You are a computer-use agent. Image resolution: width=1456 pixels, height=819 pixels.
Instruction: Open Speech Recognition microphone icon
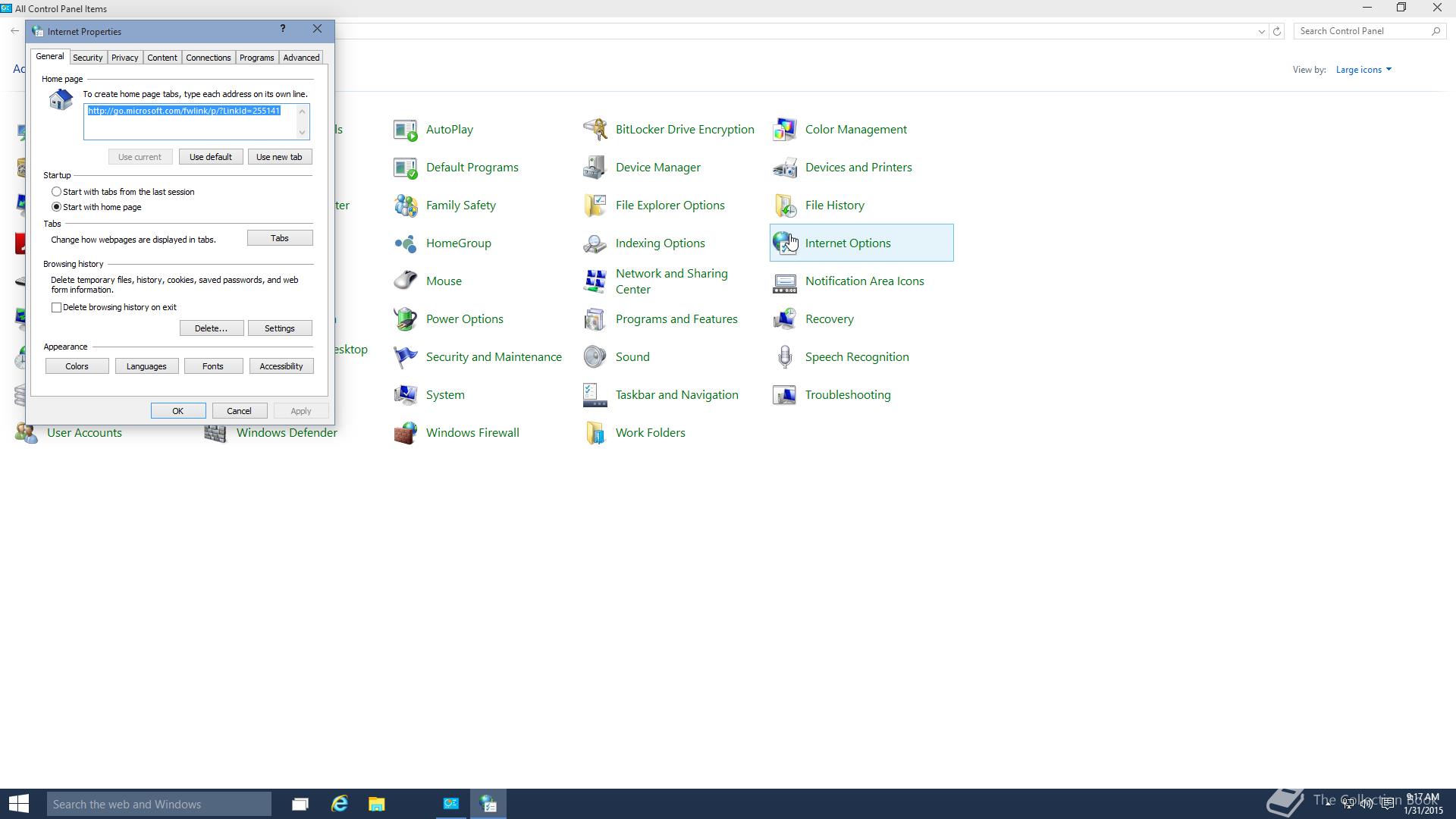click(785, 357)
